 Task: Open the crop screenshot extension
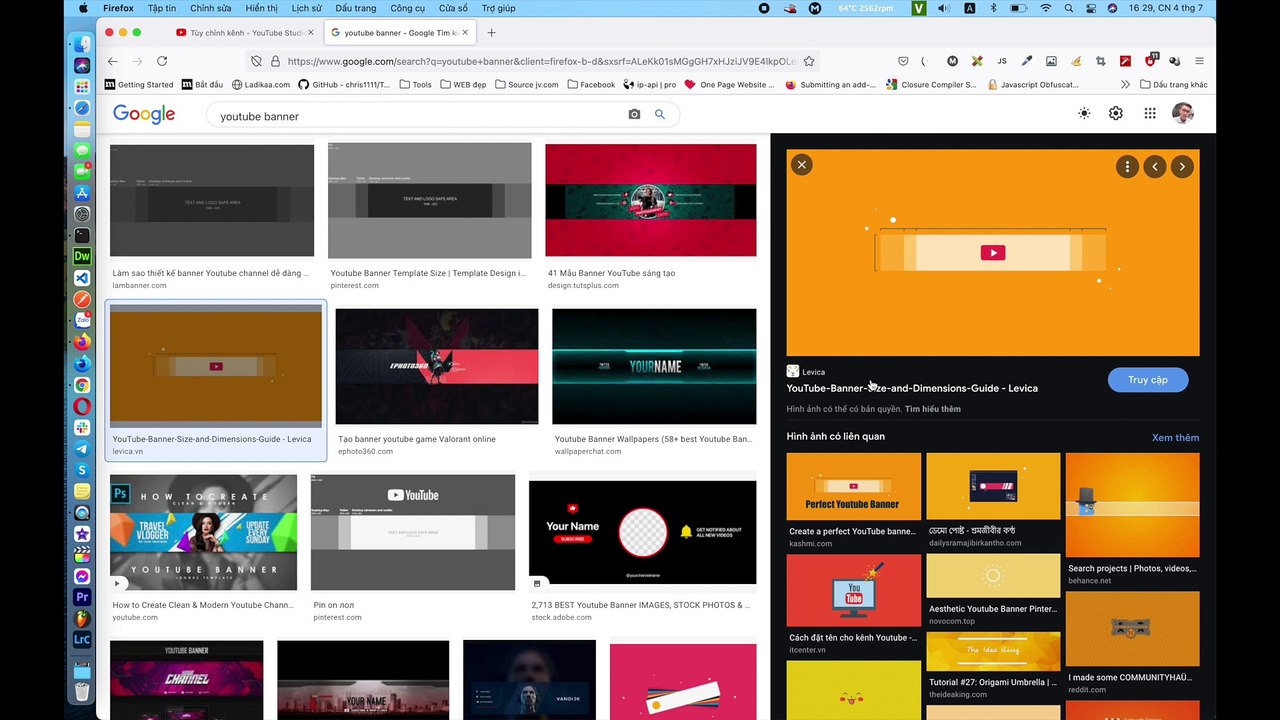pyautogui.click(x=1101, y=61)
